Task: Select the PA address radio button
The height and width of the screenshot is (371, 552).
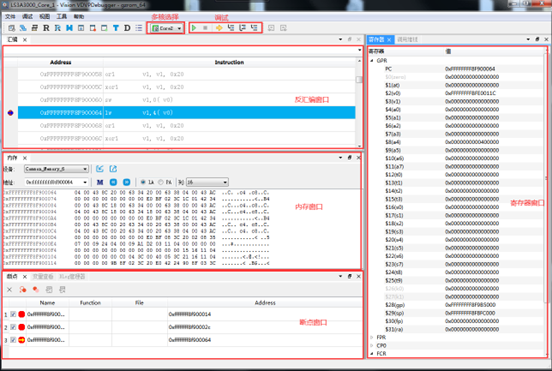Action: 161,182
